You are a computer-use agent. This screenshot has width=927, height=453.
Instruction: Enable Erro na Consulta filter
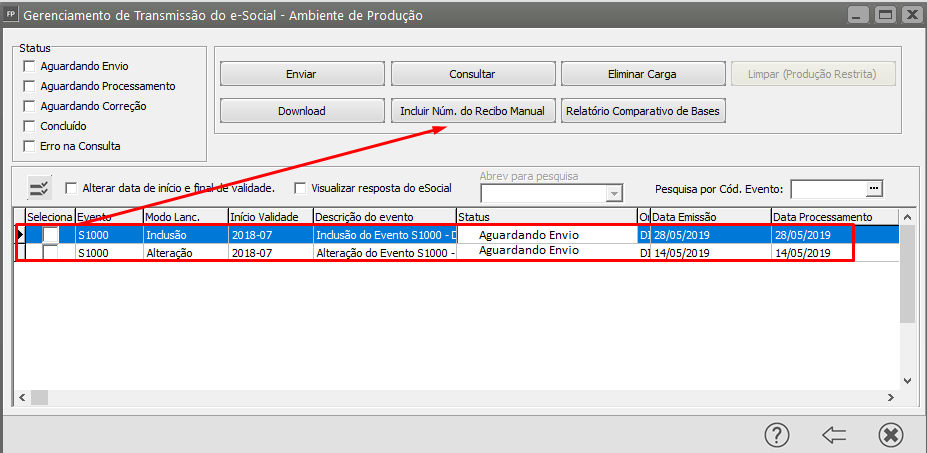29,146
